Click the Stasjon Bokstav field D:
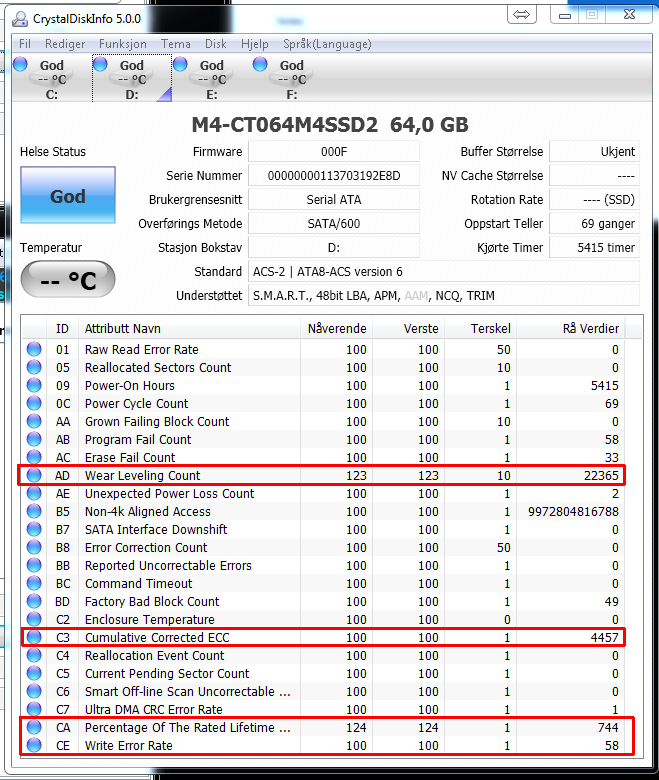Viewport: 659px width, 780px height. [334, 247]
